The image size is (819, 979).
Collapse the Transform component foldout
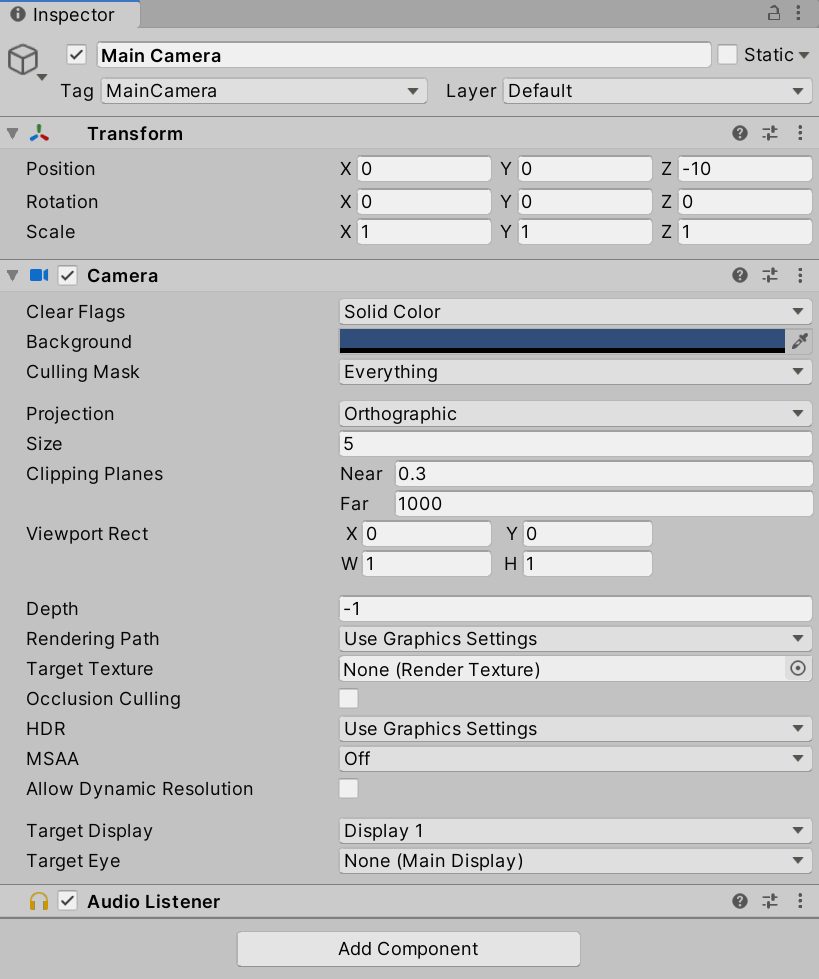(12, 134)
